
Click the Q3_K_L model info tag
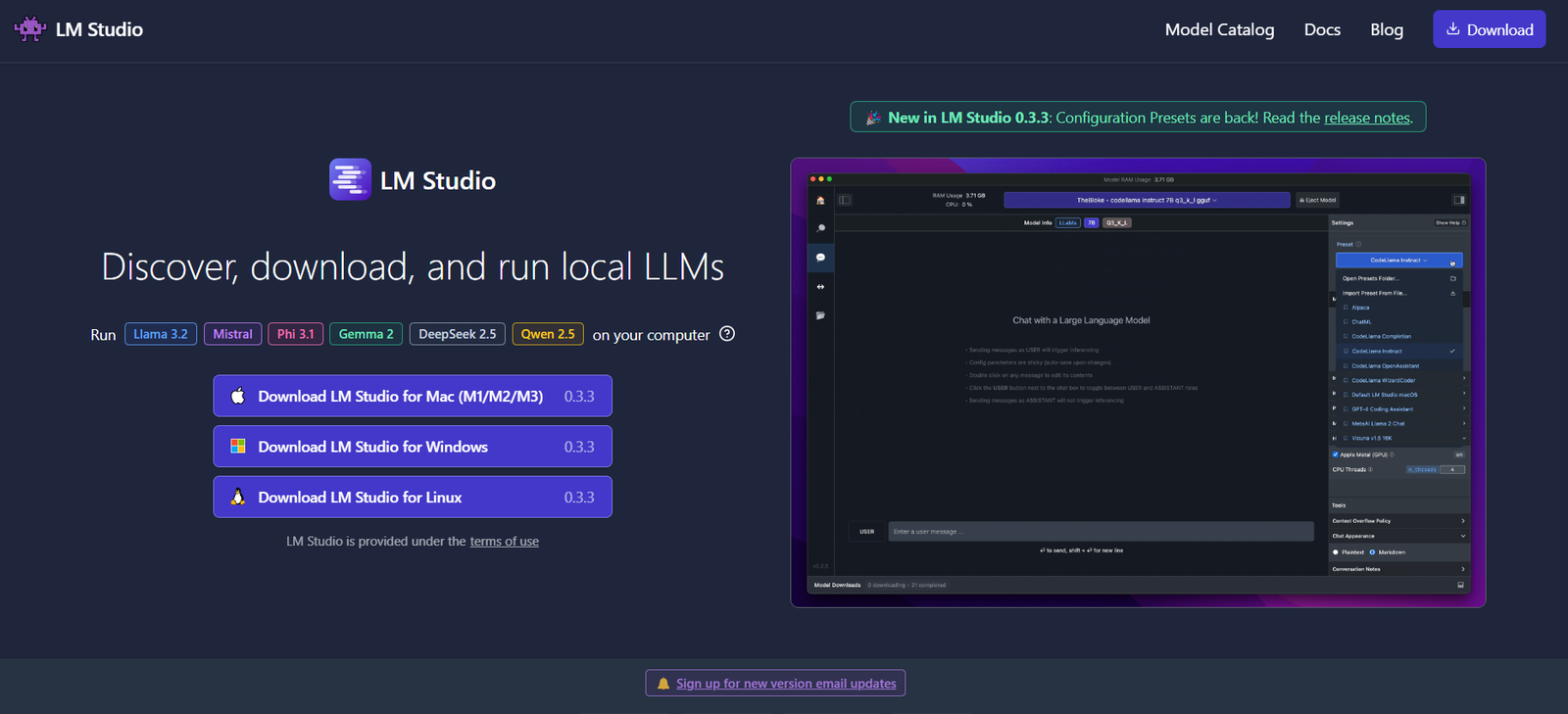point(1117,222)
